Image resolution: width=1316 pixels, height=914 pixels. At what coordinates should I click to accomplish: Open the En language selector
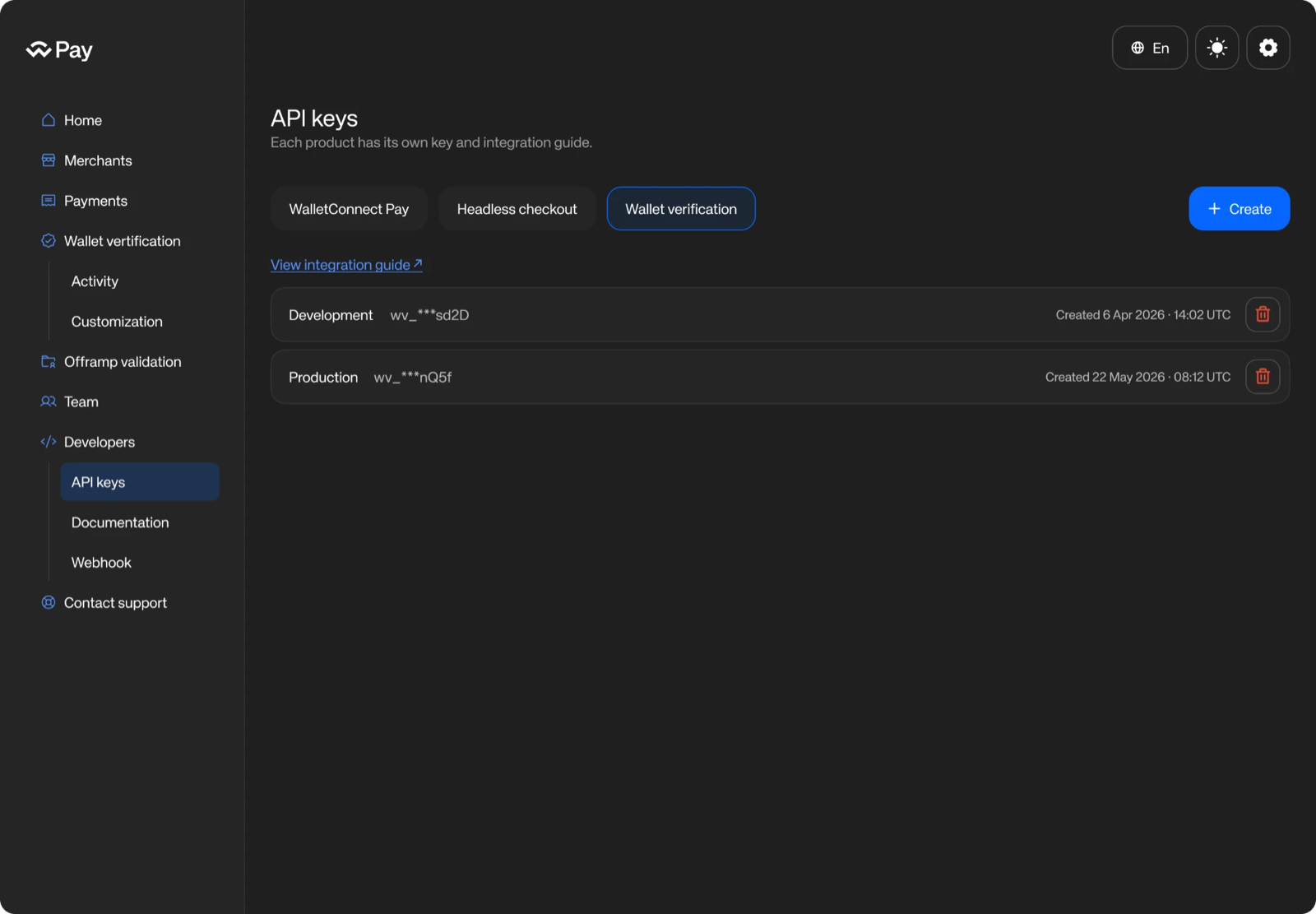click(1149, 48)
